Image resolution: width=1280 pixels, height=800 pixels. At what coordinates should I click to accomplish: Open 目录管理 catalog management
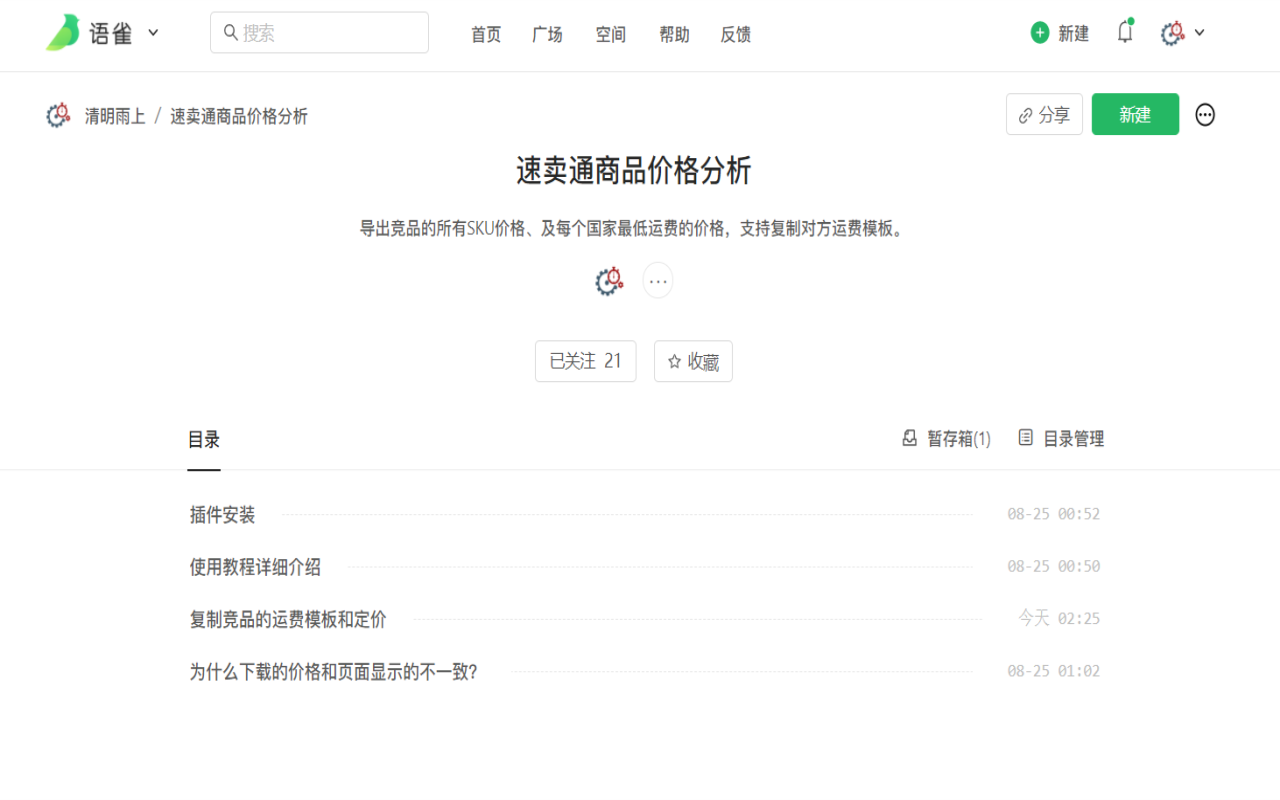pos(1061,438)
